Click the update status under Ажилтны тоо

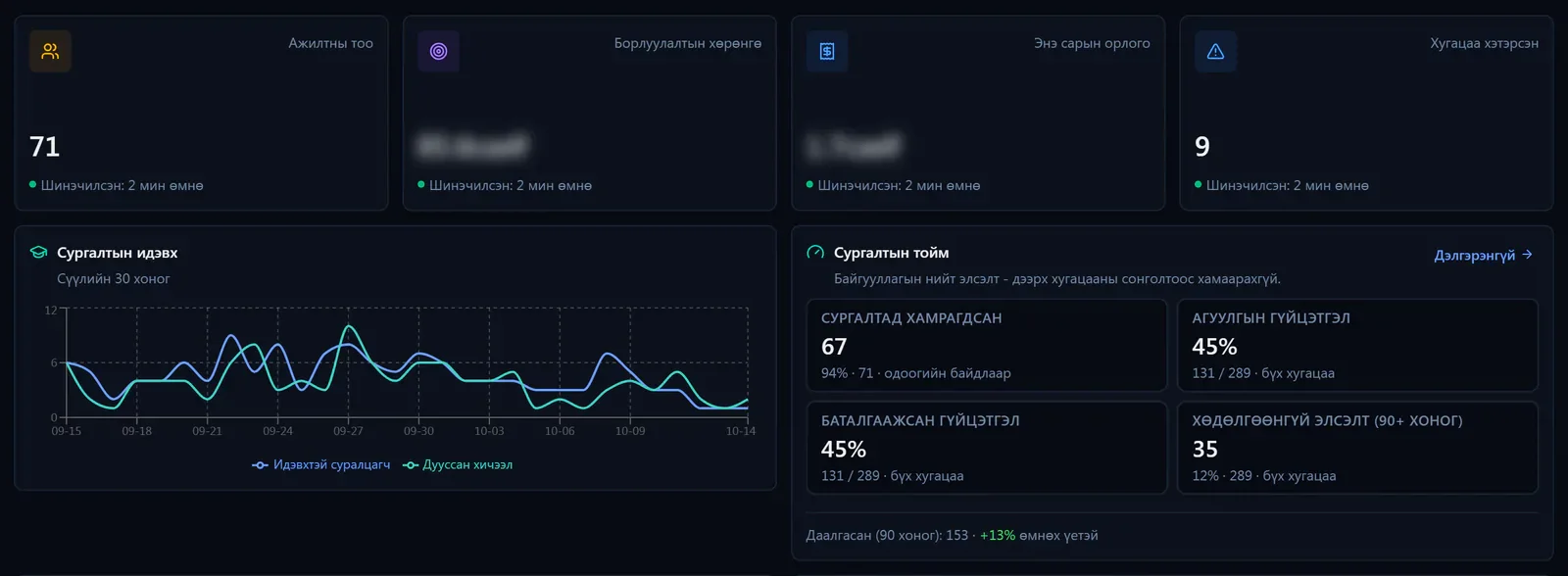pyautogui.click(x=117, y=185)
